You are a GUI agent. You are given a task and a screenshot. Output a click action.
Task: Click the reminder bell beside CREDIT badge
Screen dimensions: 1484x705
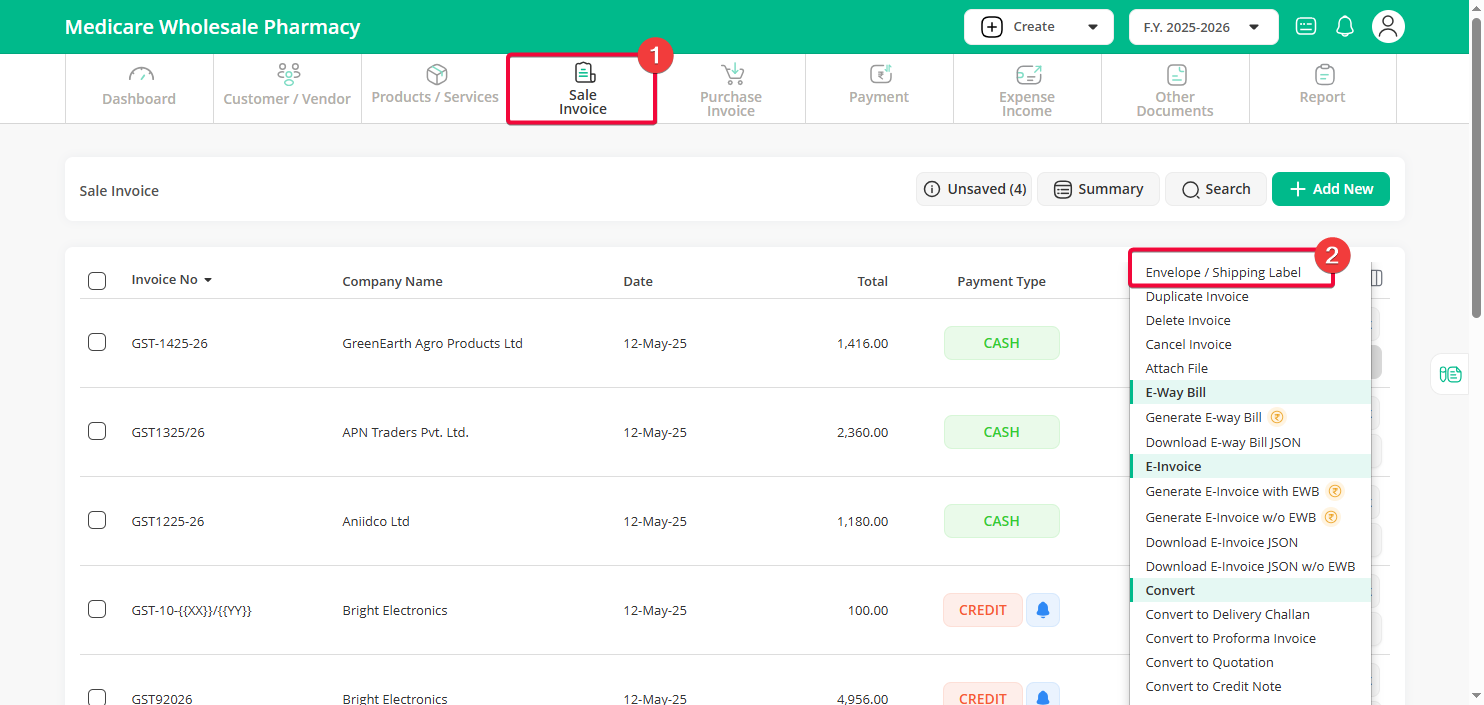tap(1043, 610)
